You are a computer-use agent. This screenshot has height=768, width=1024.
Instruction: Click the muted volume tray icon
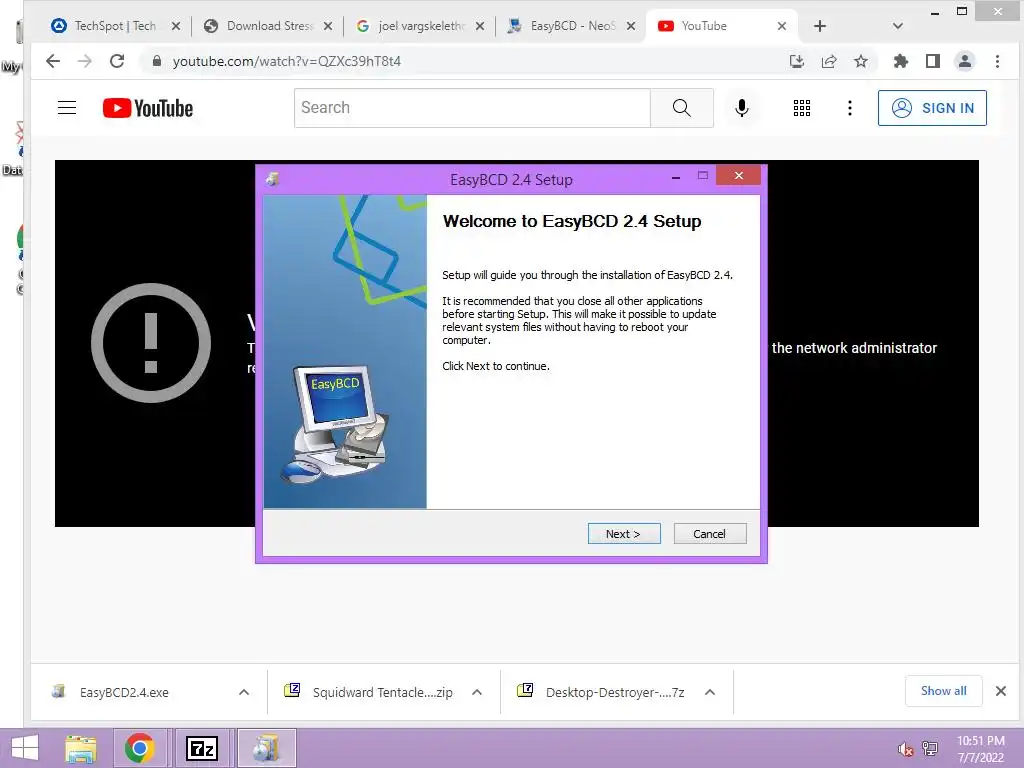(x=905, y=749)
